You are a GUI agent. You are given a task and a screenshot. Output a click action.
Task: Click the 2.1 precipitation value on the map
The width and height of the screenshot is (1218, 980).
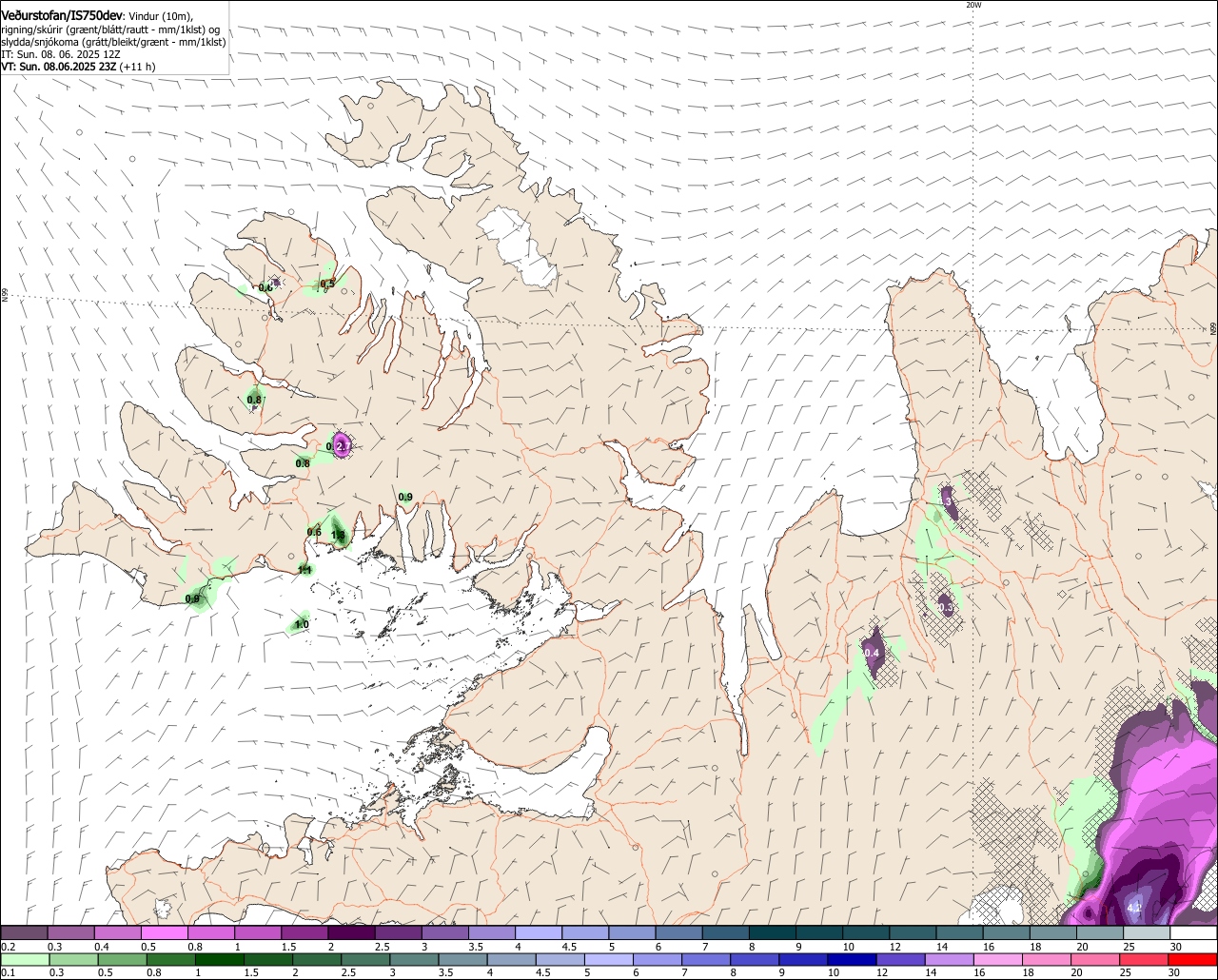345,445
